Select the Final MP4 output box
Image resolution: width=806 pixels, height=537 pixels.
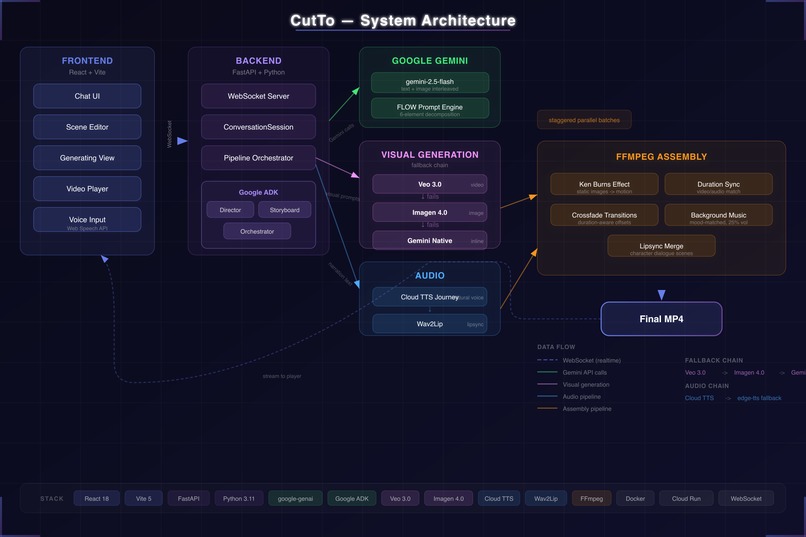[661, 319]
